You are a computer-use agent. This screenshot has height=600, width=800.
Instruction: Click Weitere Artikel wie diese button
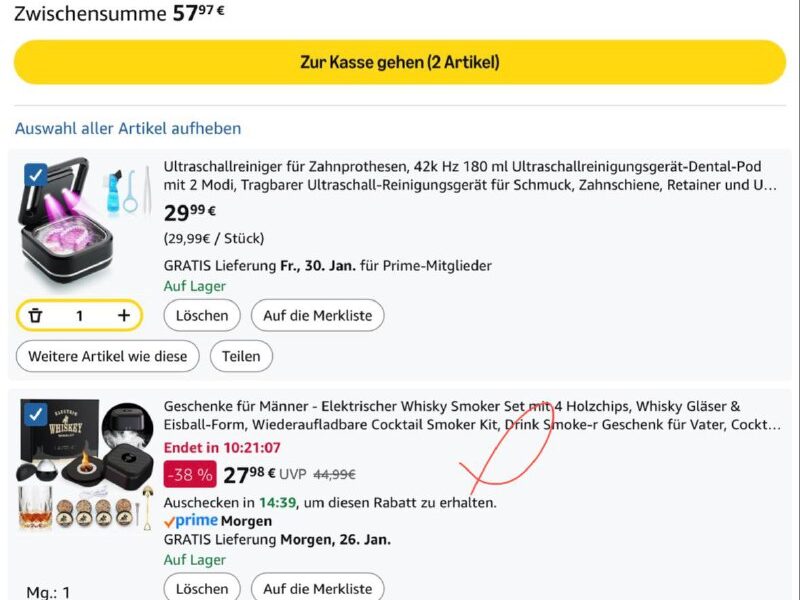point(108,356)
